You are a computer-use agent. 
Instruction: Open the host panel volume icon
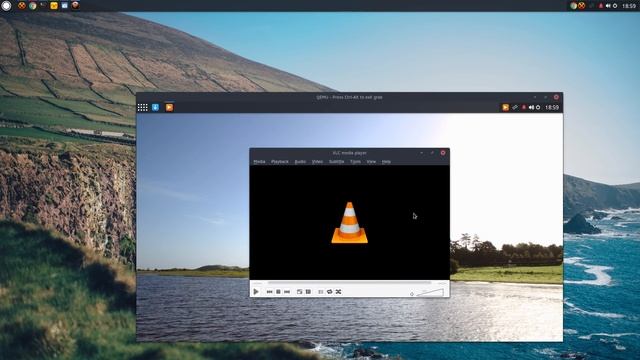(608, 6)
